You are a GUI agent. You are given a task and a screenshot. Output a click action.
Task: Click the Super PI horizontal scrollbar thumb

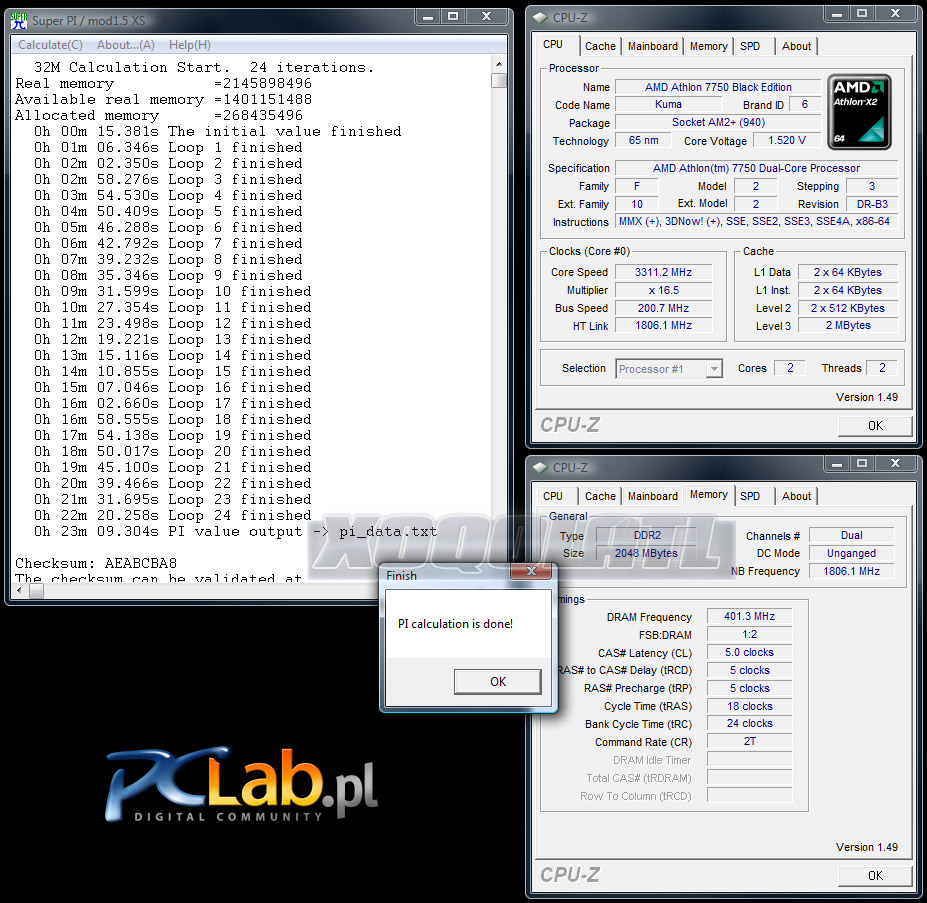37,590
